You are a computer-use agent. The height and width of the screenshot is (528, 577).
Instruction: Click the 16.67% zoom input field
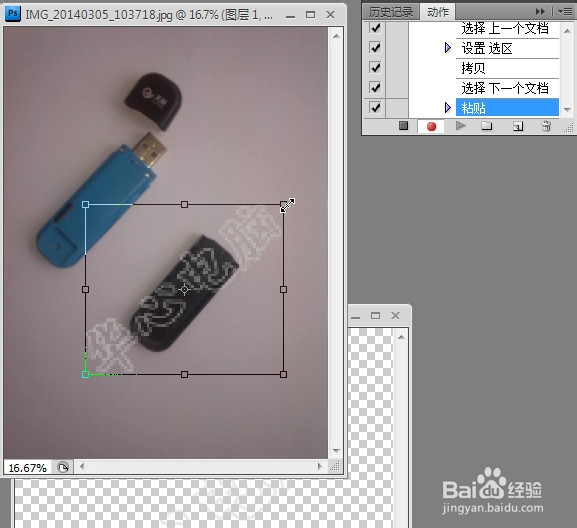[28, 468]
